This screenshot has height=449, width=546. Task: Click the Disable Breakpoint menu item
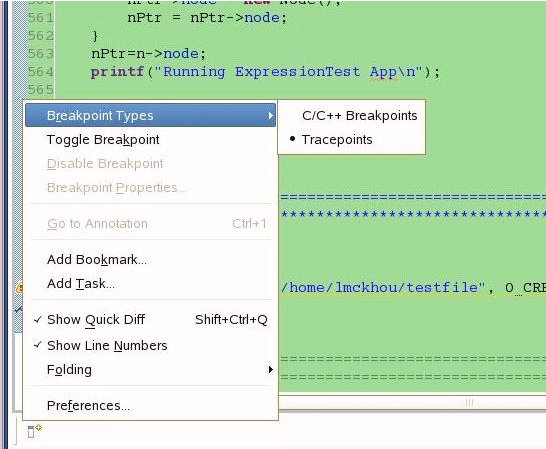[x=150, y=164]
